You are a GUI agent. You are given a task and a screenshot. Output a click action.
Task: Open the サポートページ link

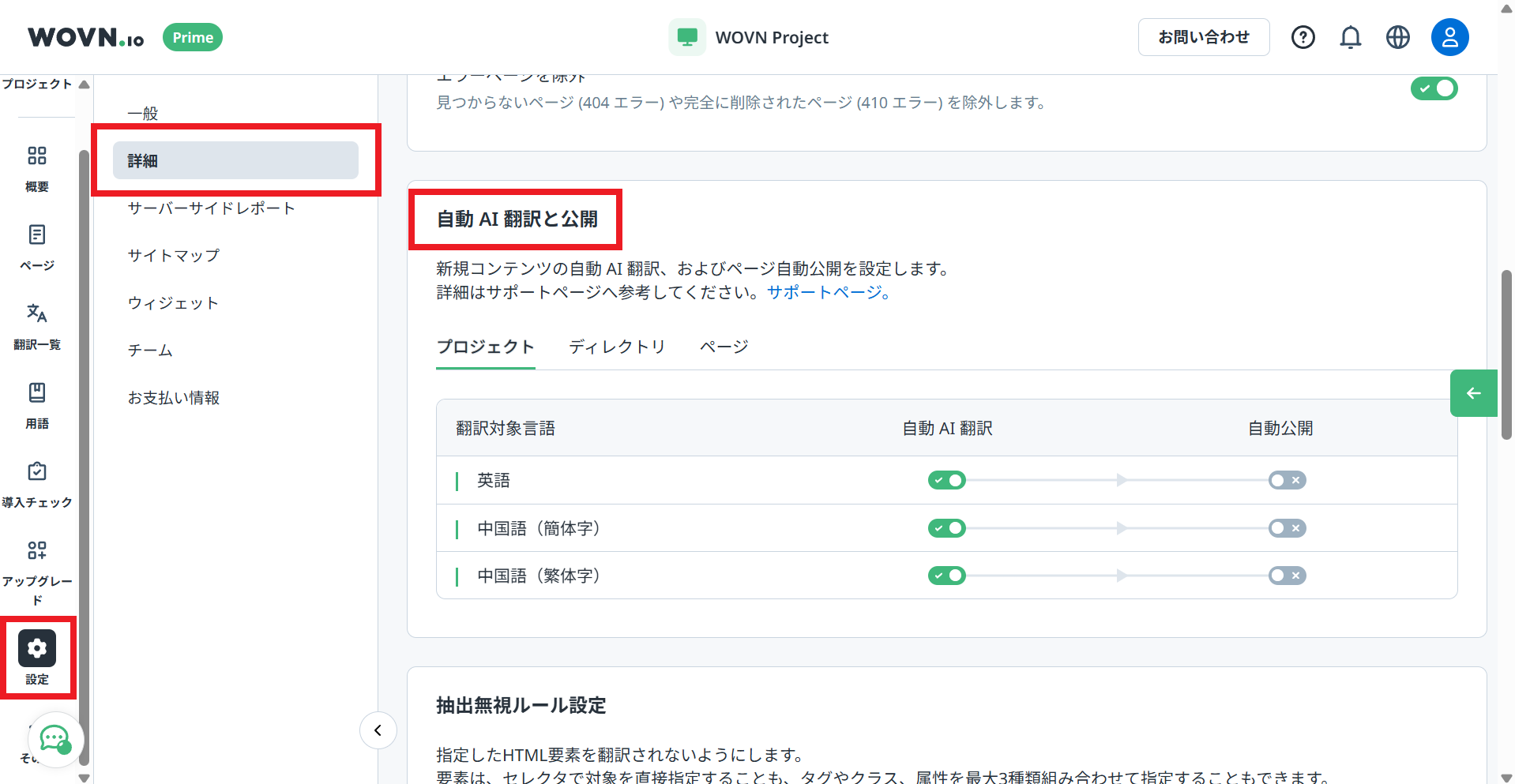pos(824,292)
